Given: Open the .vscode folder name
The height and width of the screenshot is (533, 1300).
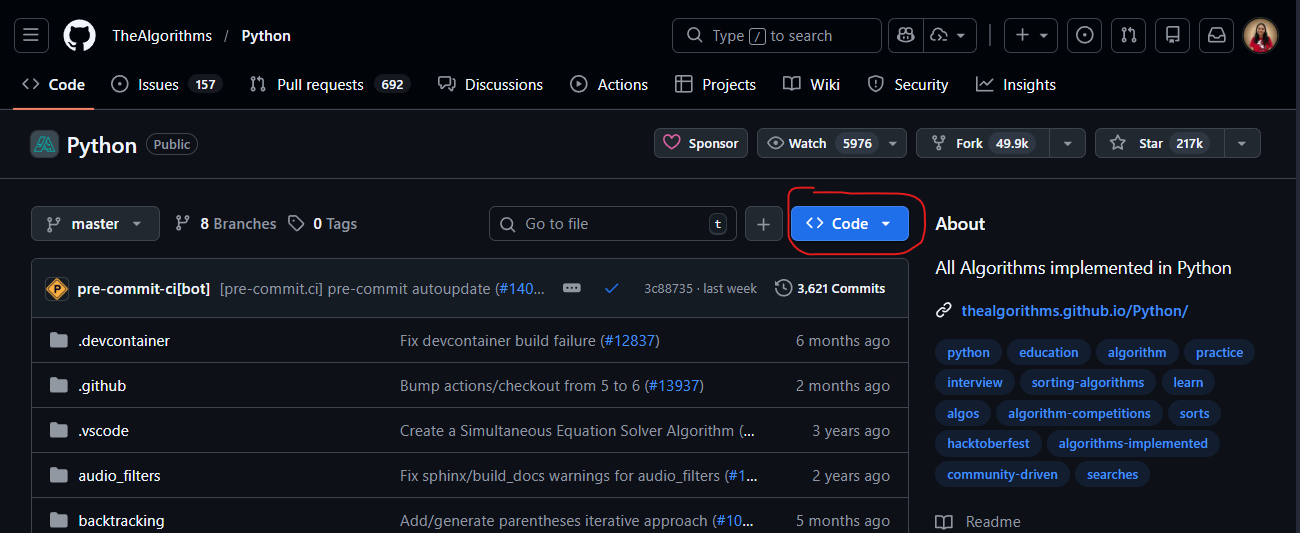Looking at the screenshot, I should tap(103, 431).
